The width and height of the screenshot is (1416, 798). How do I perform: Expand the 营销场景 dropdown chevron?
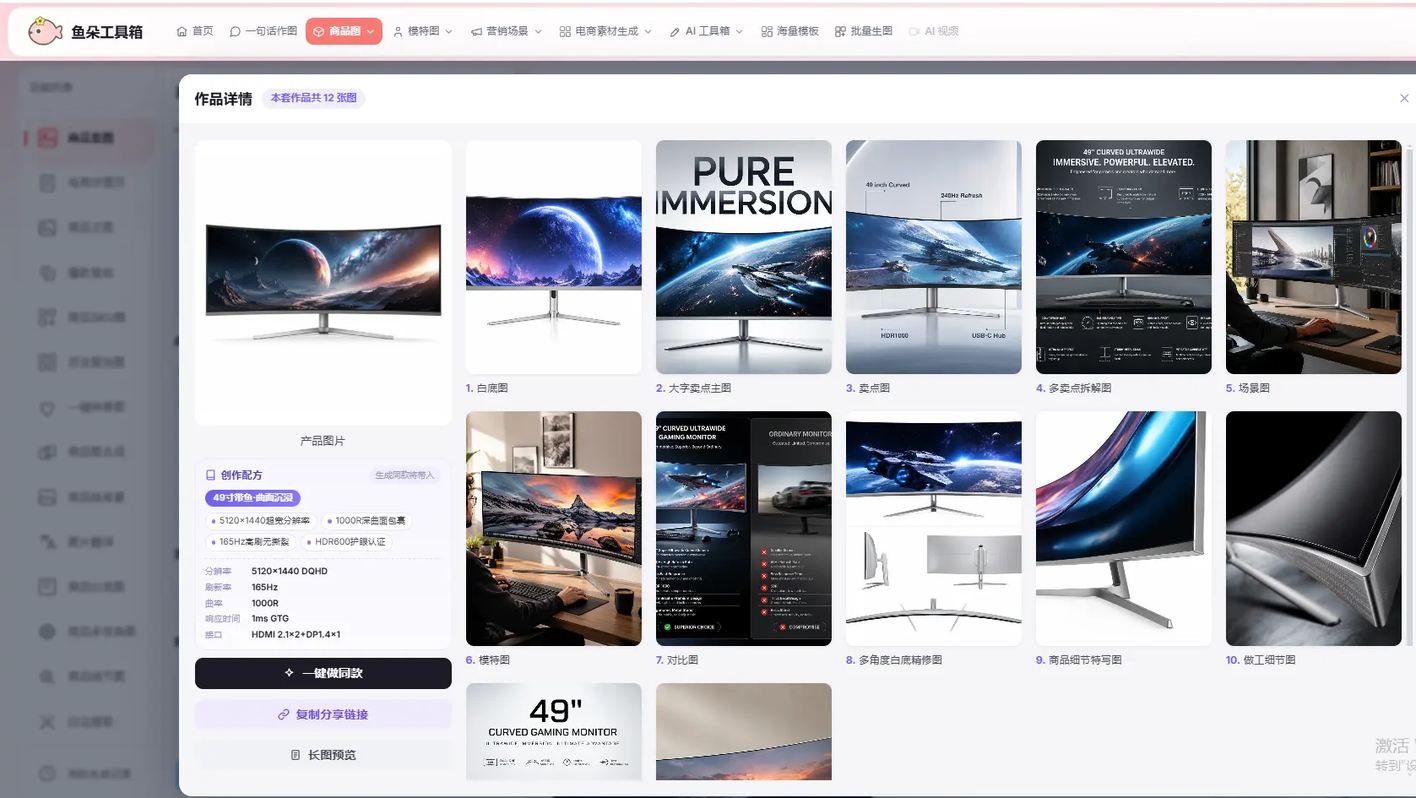pyautogui.click(x=538, y=32)
